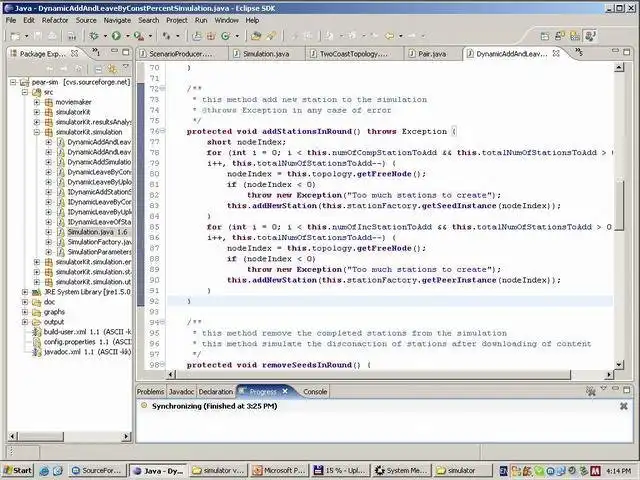Click Package Explorer scroll left arrow
This screenshot has width=640, height=480.
(13, 436)
